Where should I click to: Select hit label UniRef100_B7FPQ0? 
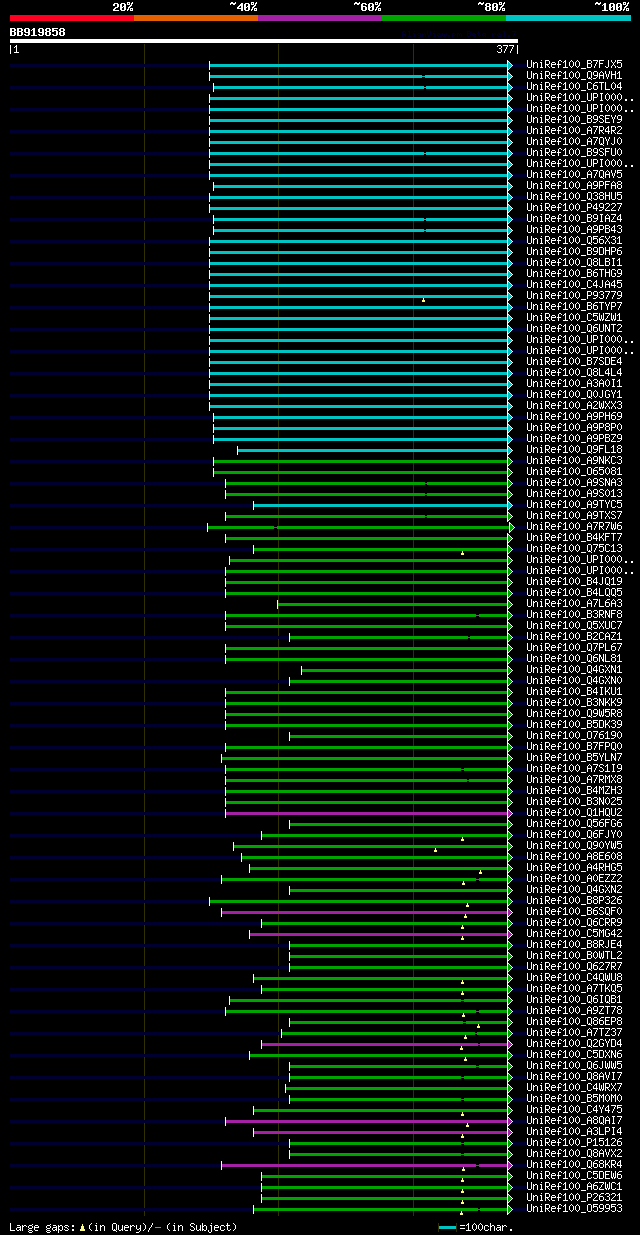[574, 746]
